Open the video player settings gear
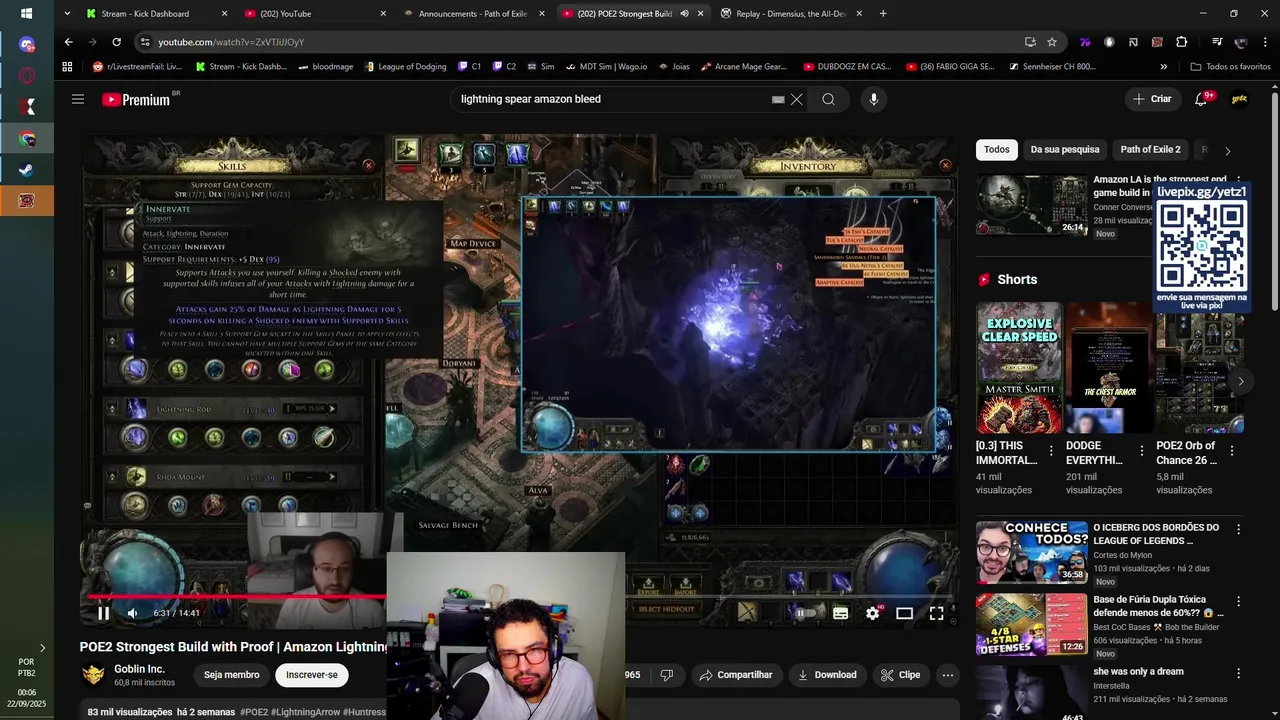 pos(872,613)
